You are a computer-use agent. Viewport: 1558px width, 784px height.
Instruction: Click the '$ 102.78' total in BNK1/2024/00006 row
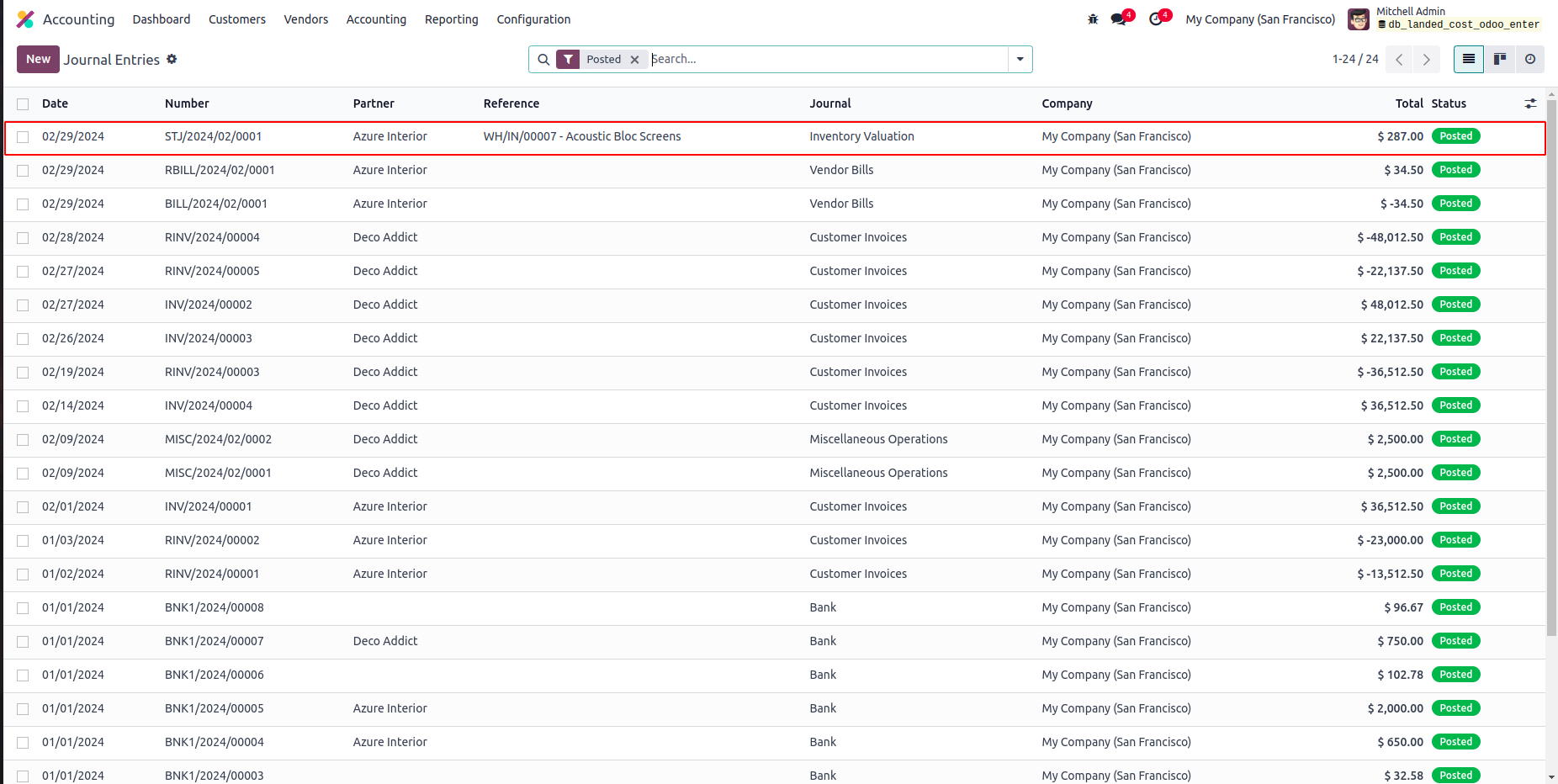tap(1400, 675)
